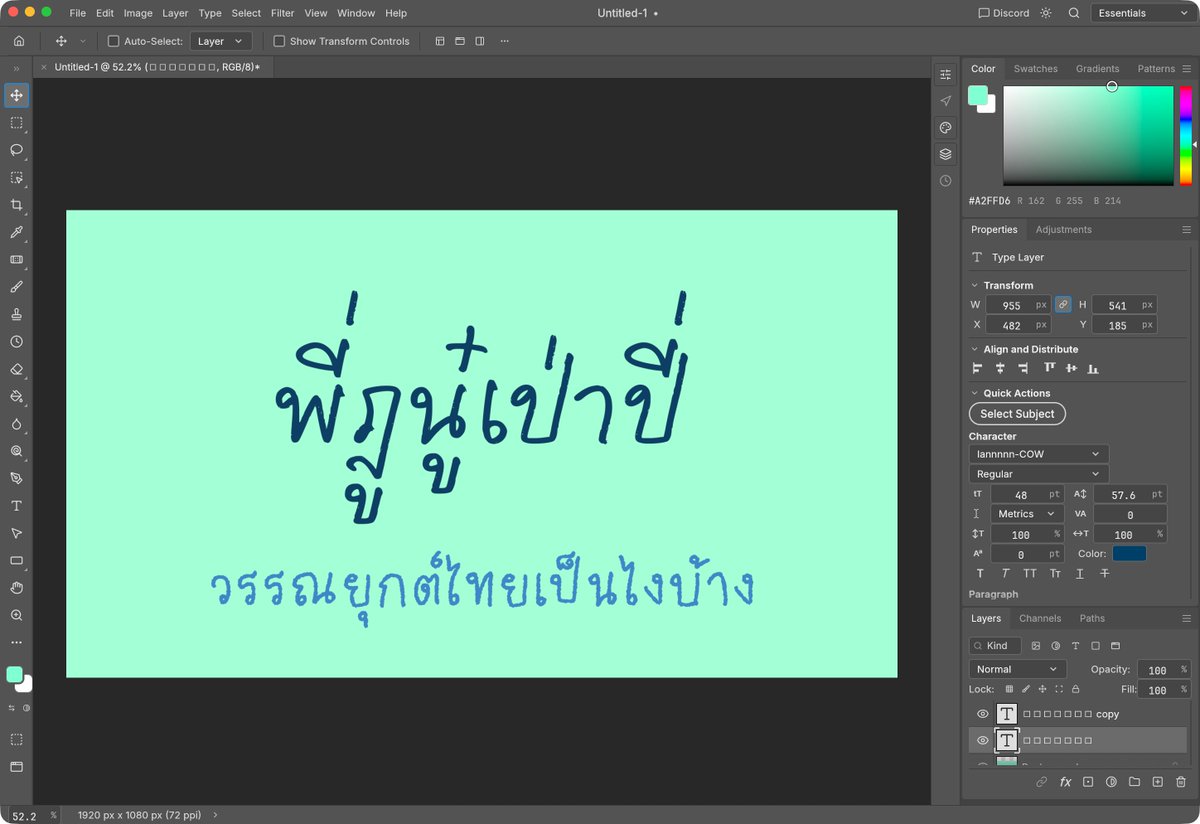Select the History Brush tool
The image size is (1200, 824).
point(16,342)
